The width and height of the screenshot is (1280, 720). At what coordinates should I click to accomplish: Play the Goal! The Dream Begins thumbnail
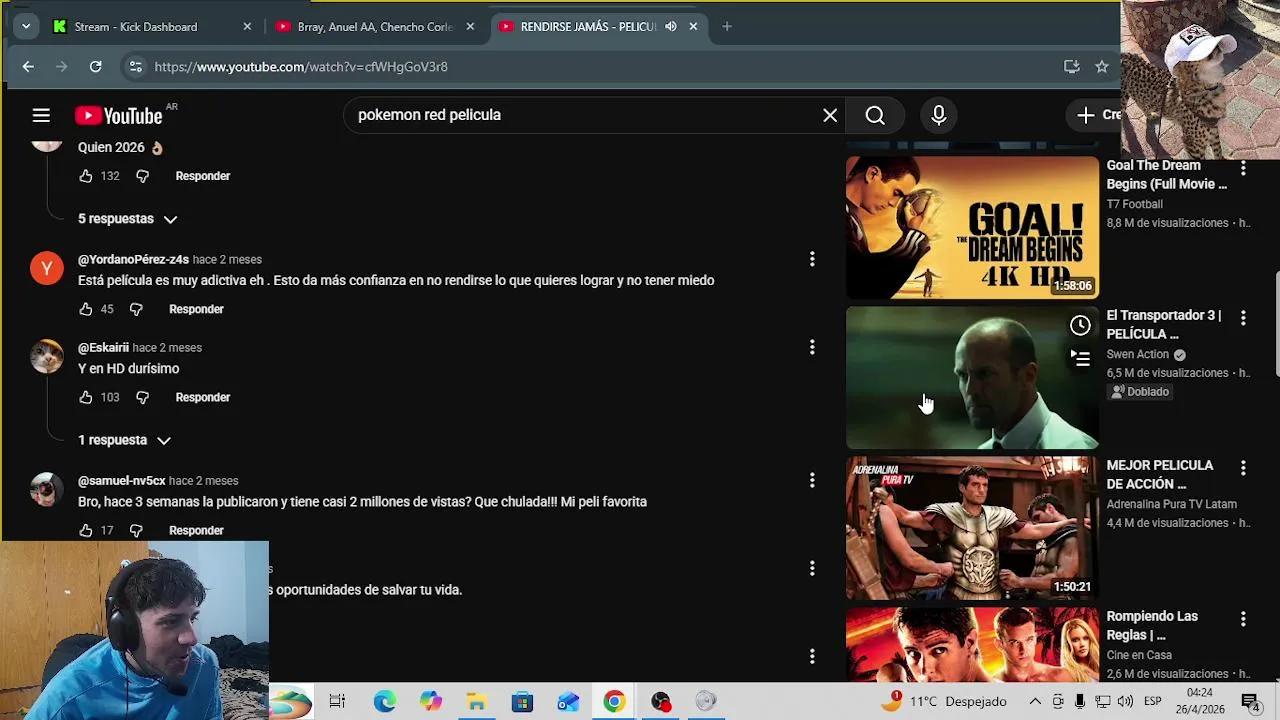972,227
